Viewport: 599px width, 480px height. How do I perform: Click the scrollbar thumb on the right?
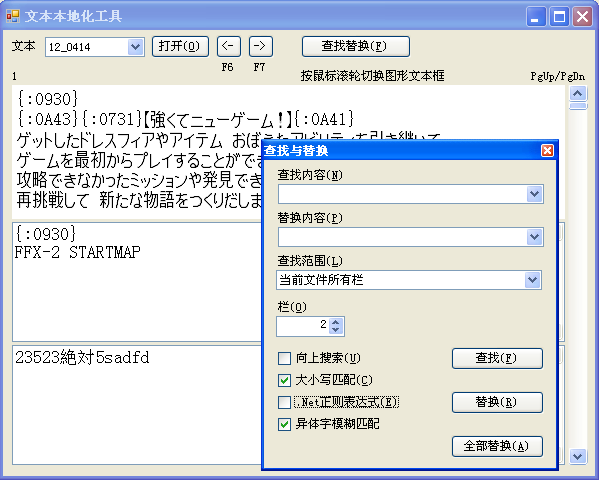tap(578, 106)
